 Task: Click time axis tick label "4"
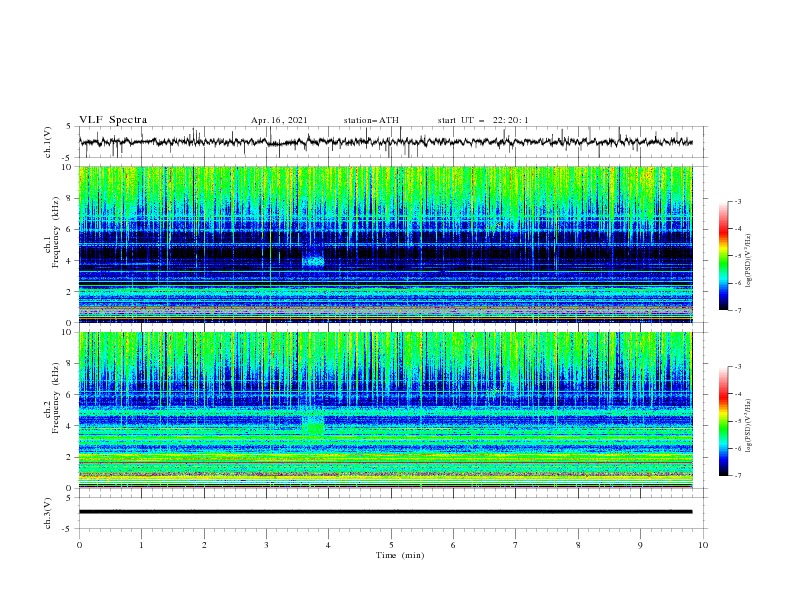click(x=328, y=545)
